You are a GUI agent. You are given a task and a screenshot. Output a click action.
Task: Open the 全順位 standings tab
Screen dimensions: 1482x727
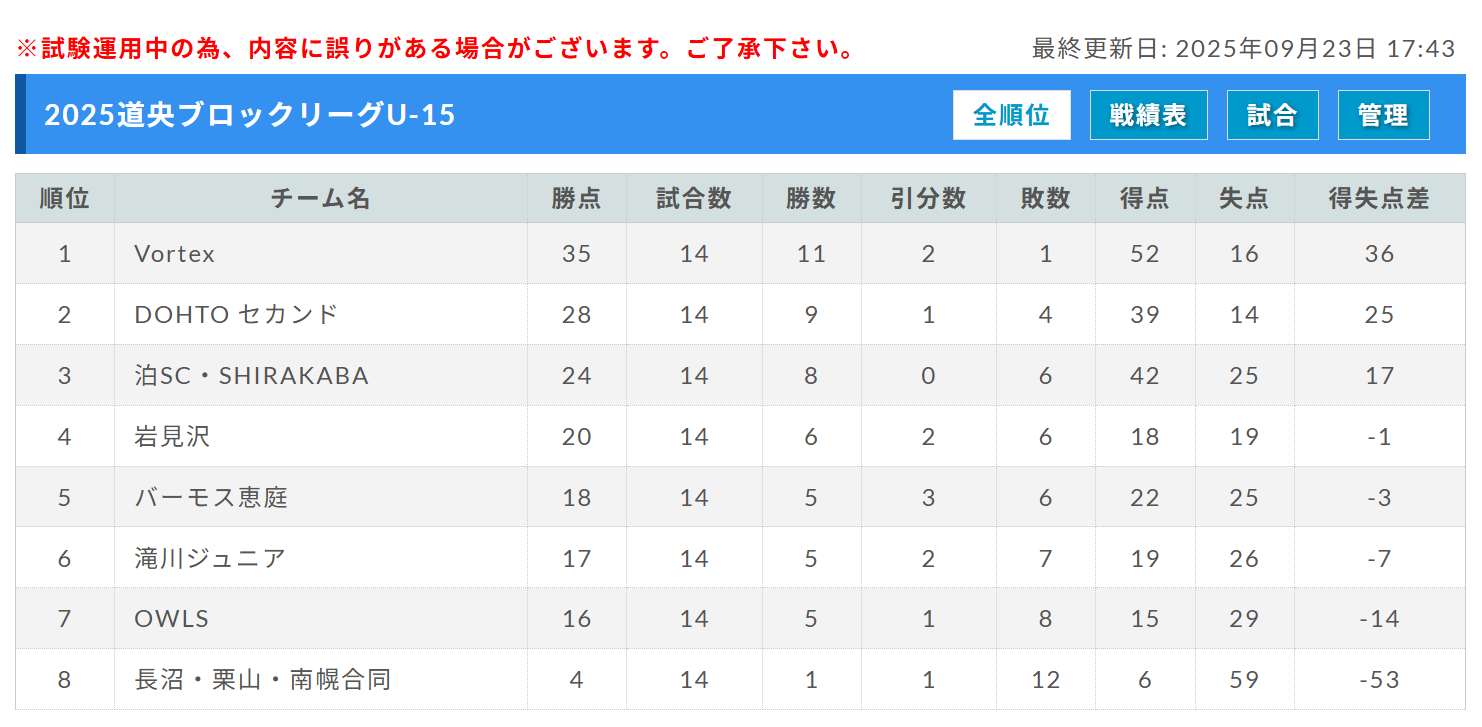pyautogui.click(x=1011, y=115)
